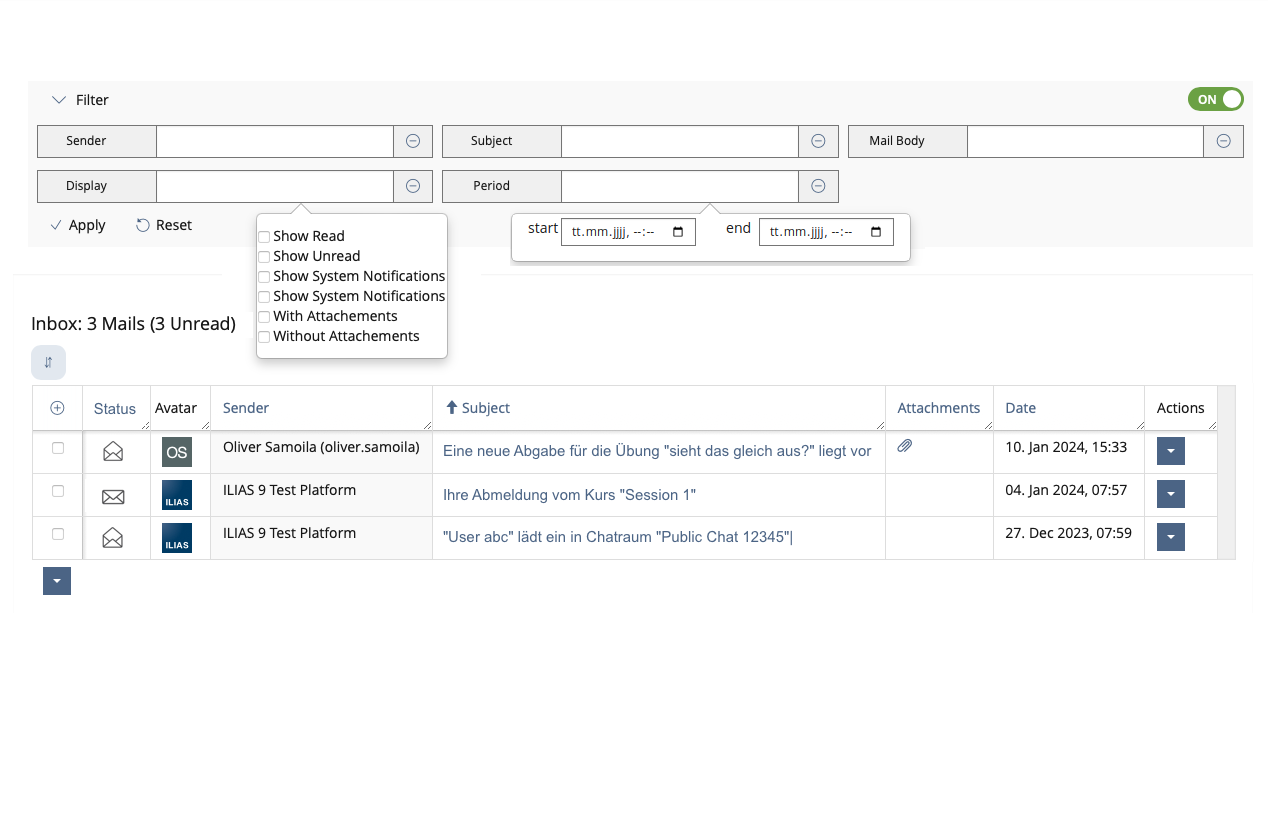Enable the With Attachements checkbox

(x=264, y=317)
